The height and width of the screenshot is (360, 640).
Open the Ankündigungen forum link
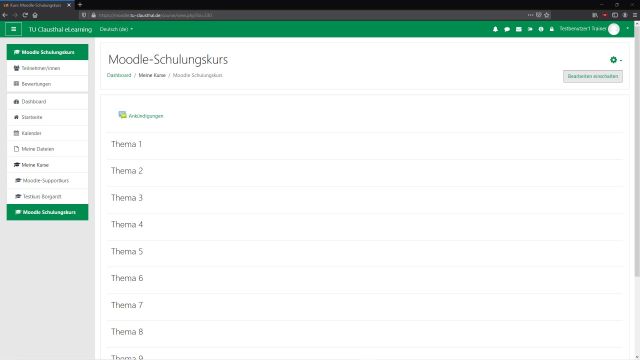pos(146,116)
